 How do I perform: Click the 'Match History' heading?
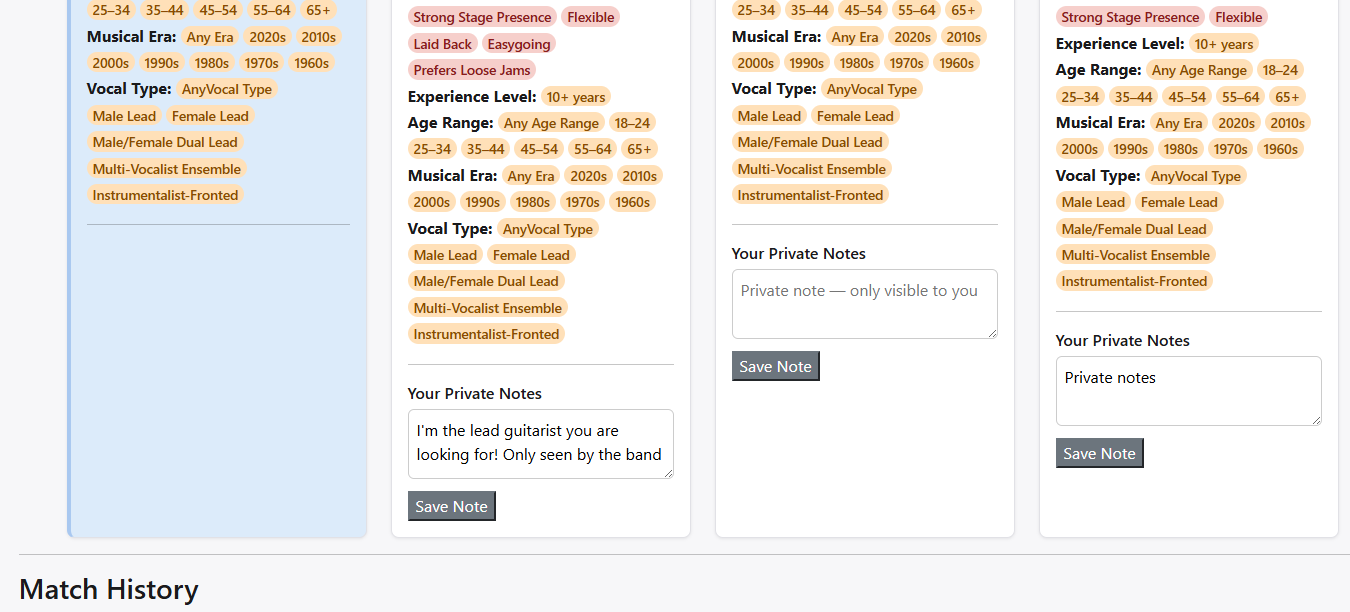(x=109, y=589)
